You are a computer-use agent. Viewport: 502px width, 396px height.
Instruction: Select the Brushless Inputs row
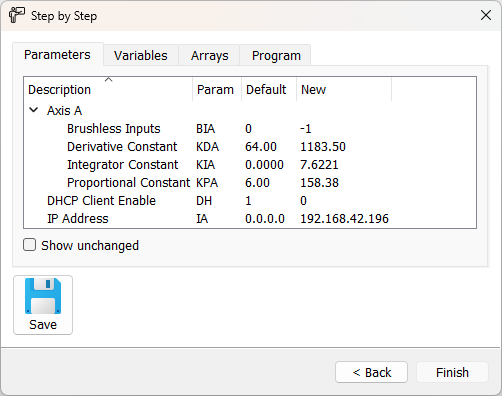(250, 129)
